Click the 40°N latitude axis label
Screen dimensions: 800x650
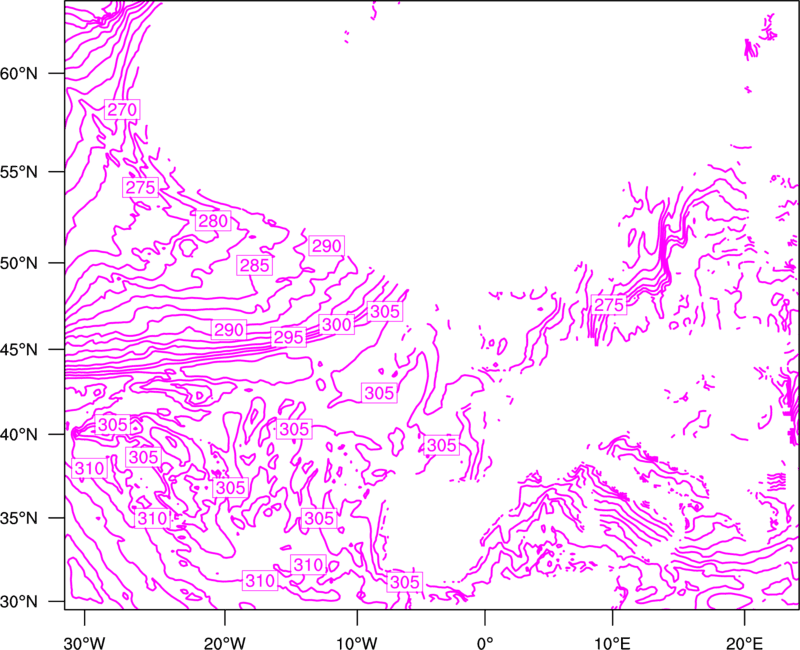click(19, 434)
